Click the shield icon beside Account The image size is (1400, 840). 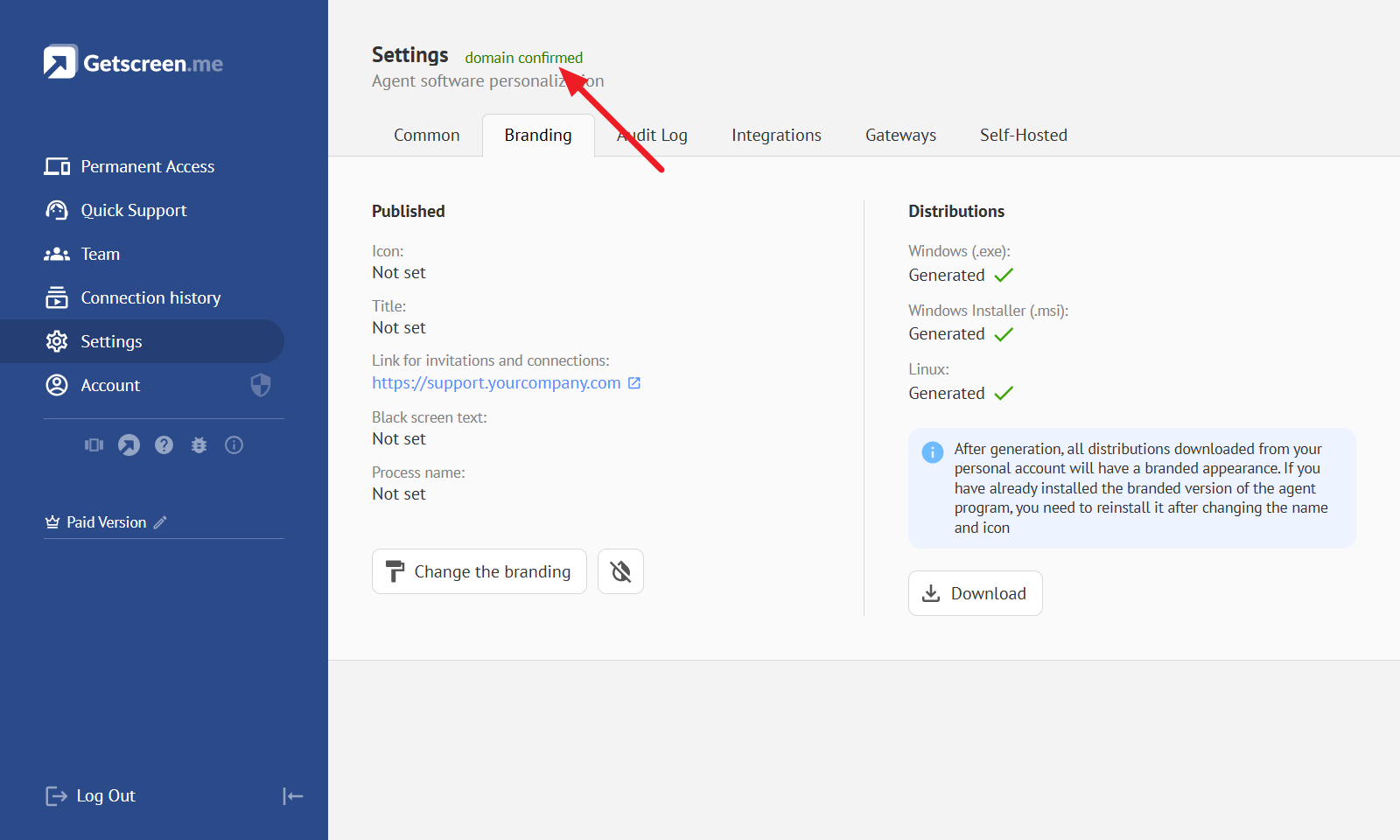pyautogui.click(x=261, y=385)
